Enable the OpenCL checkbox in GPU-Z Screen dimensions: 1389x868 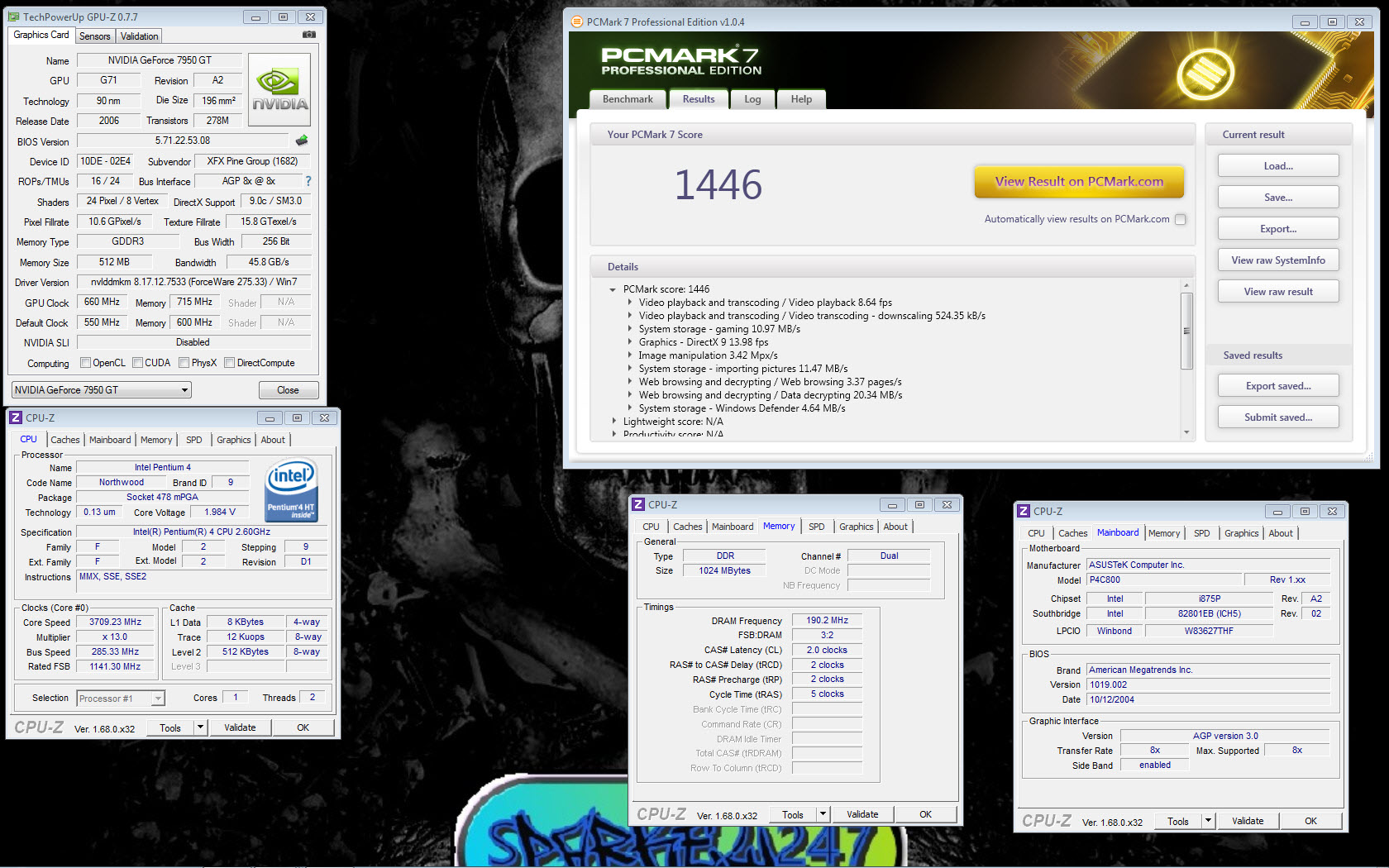[x=85, y=362]
